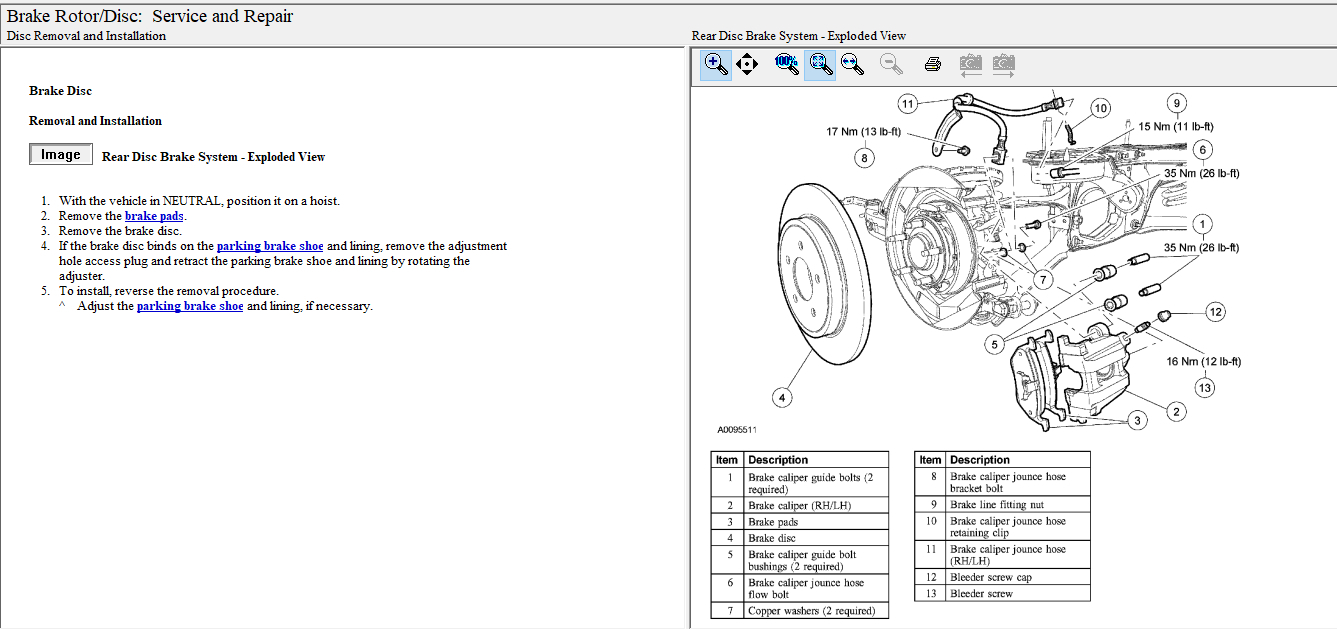Print the exploded view diagram
The width and height of the screenshot is (1337, 629).
coord(933,64)
